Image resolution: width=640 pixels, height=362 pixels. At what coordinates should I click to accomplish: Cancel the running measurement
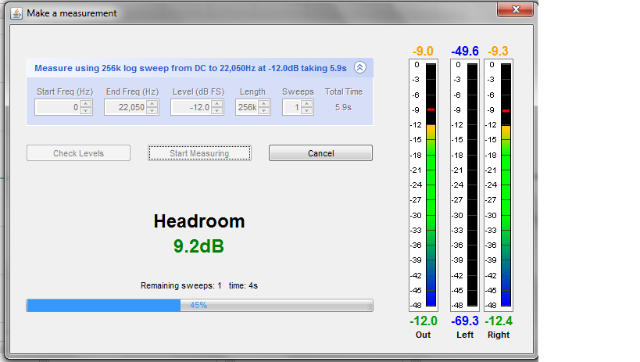[x=321, y=153]
